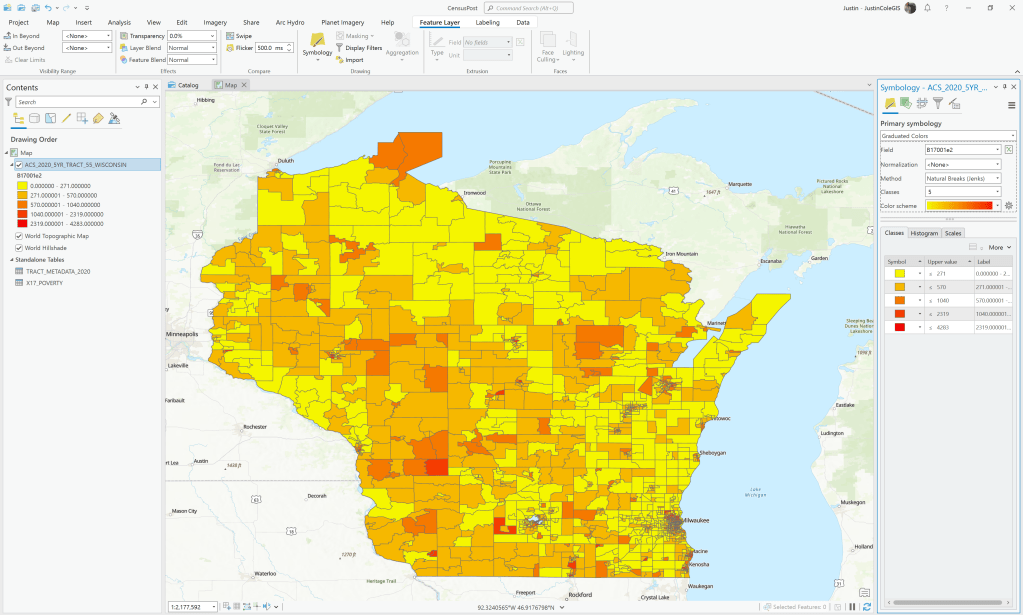Image resolution: width=1023 pixels, height=615 pixels.
Task: Toggle the World Hillshade layer checkbox
Action: click(x=19, y=247)
